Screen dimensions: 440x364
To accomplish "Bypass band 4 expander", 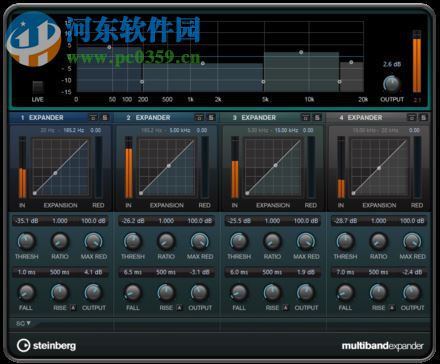I will 412,117.
